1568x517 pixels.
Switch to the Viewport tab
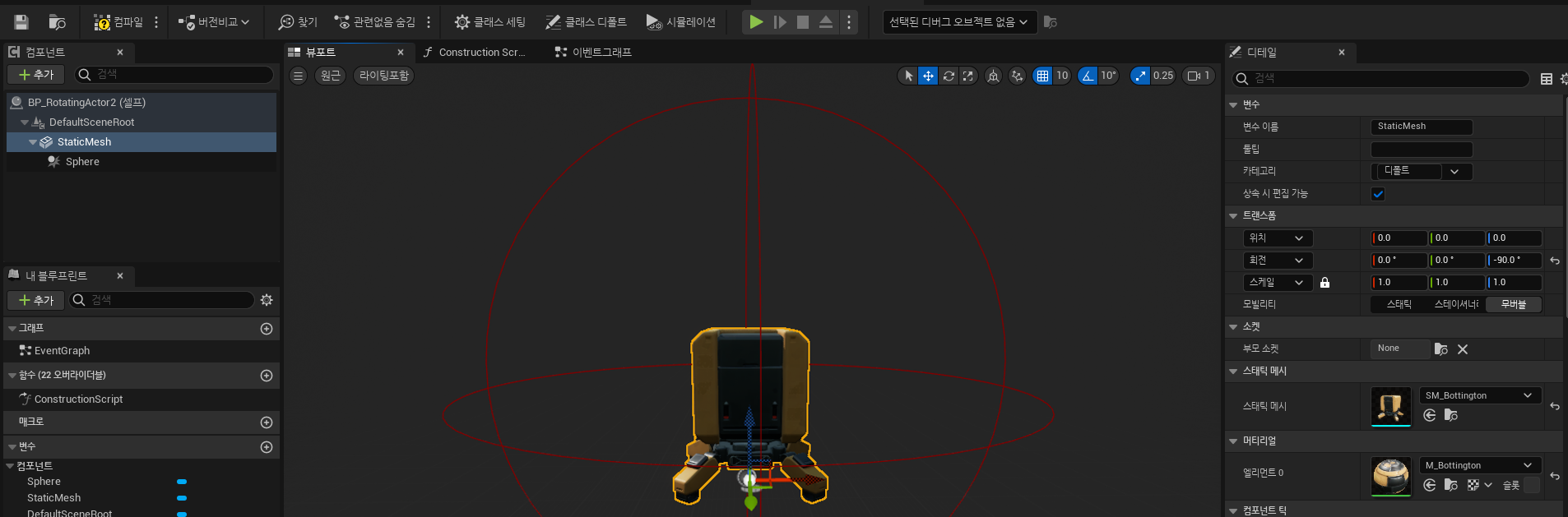coord(321,52)
